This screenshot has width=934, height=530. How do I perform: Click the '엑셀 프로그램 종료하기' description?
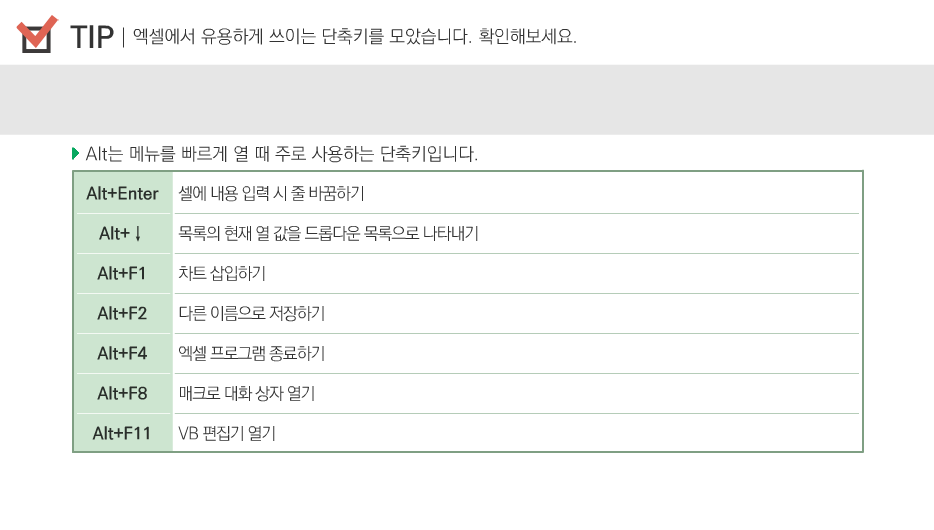(251, 353)
